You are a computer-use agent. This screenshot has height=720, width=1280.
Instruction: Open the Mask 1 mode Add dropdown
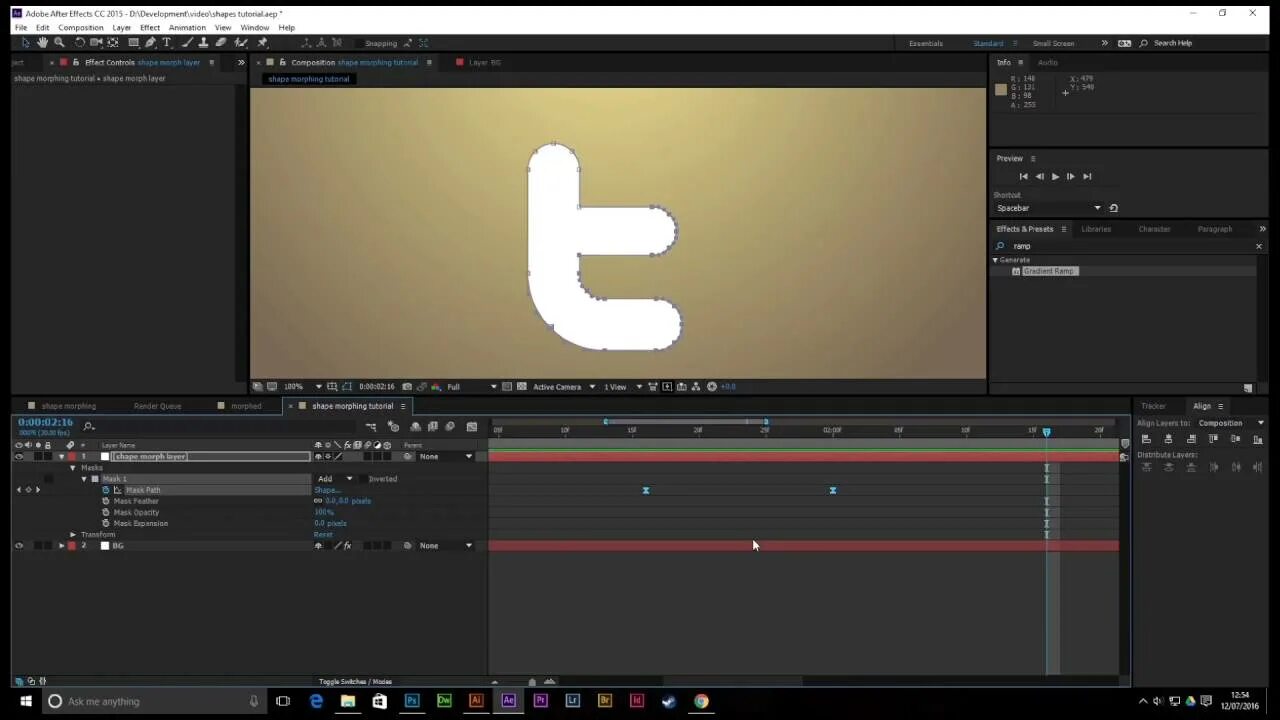(335, 479)
